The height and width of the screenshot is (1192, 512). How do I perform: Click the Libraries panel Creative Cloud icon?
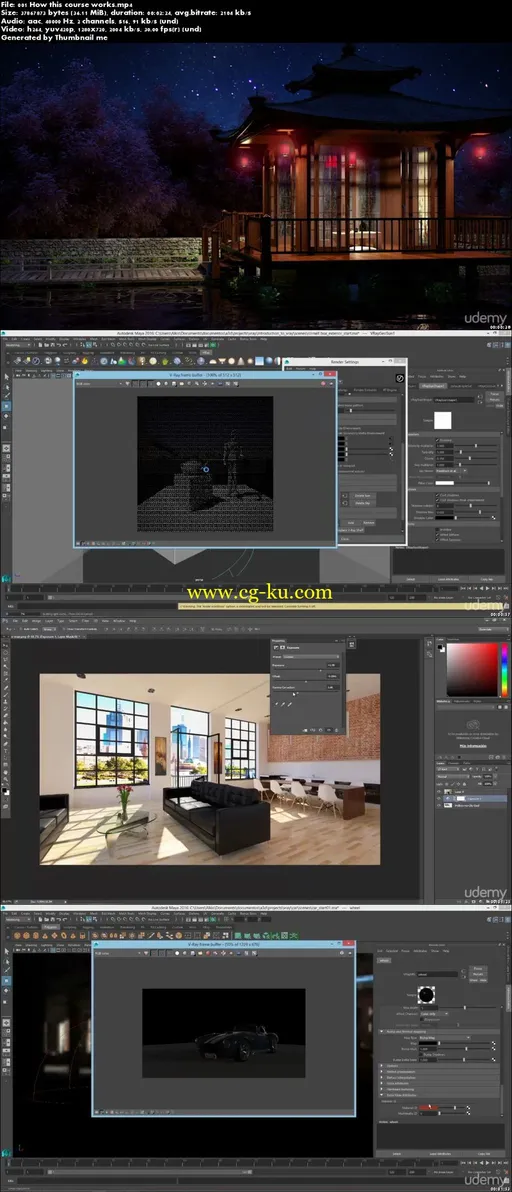pyautogui.click(x=472, y=724)
